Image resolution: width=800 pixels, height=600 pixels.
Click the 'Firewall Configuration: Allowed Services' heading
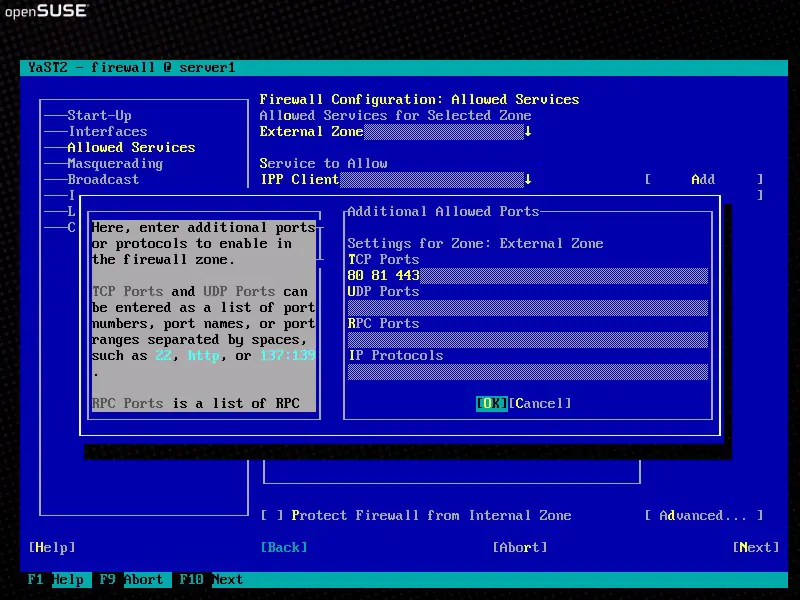(419, 99)
